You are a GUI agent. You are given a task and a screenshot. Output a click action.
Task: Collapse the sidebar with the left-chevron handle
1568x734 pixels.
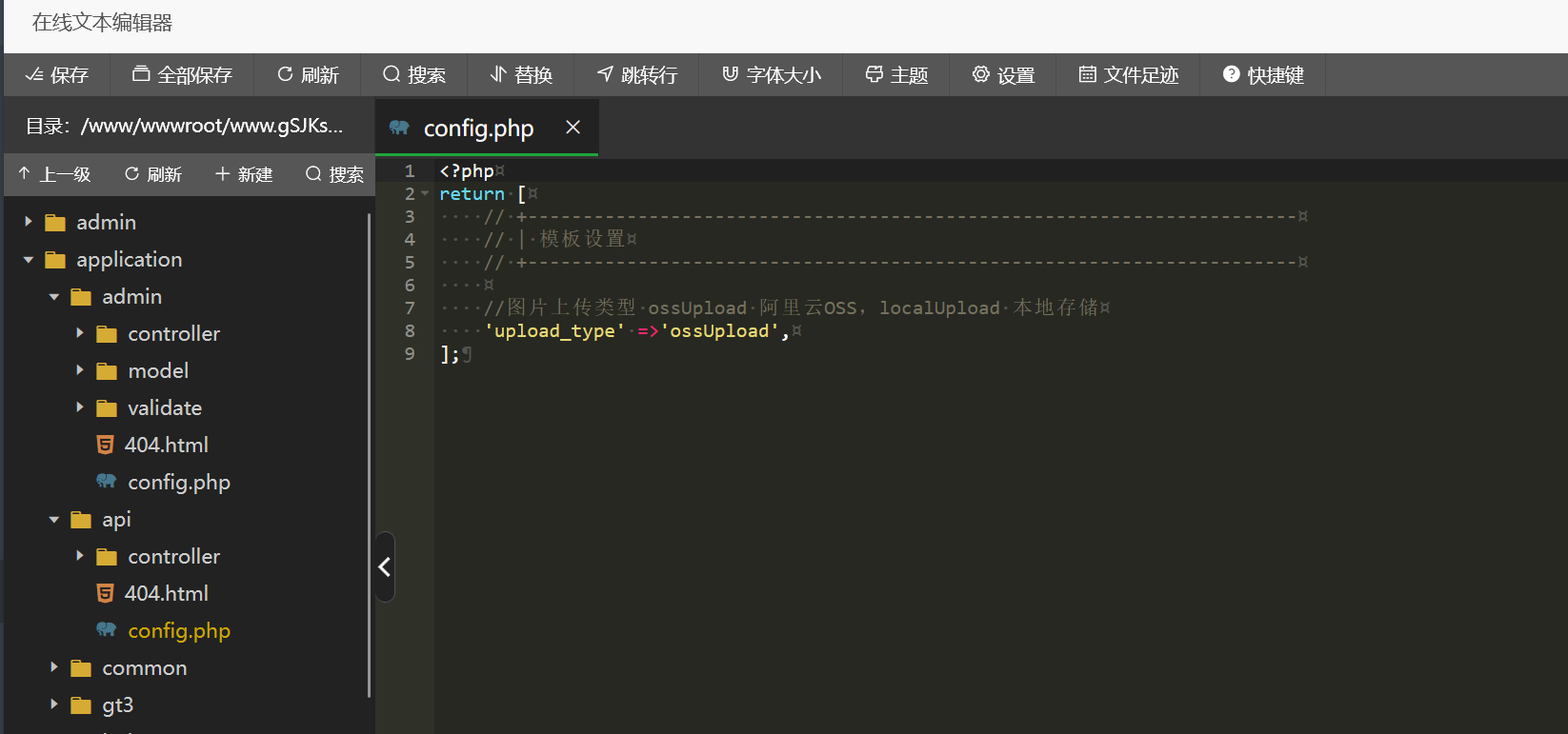point(385,567)
